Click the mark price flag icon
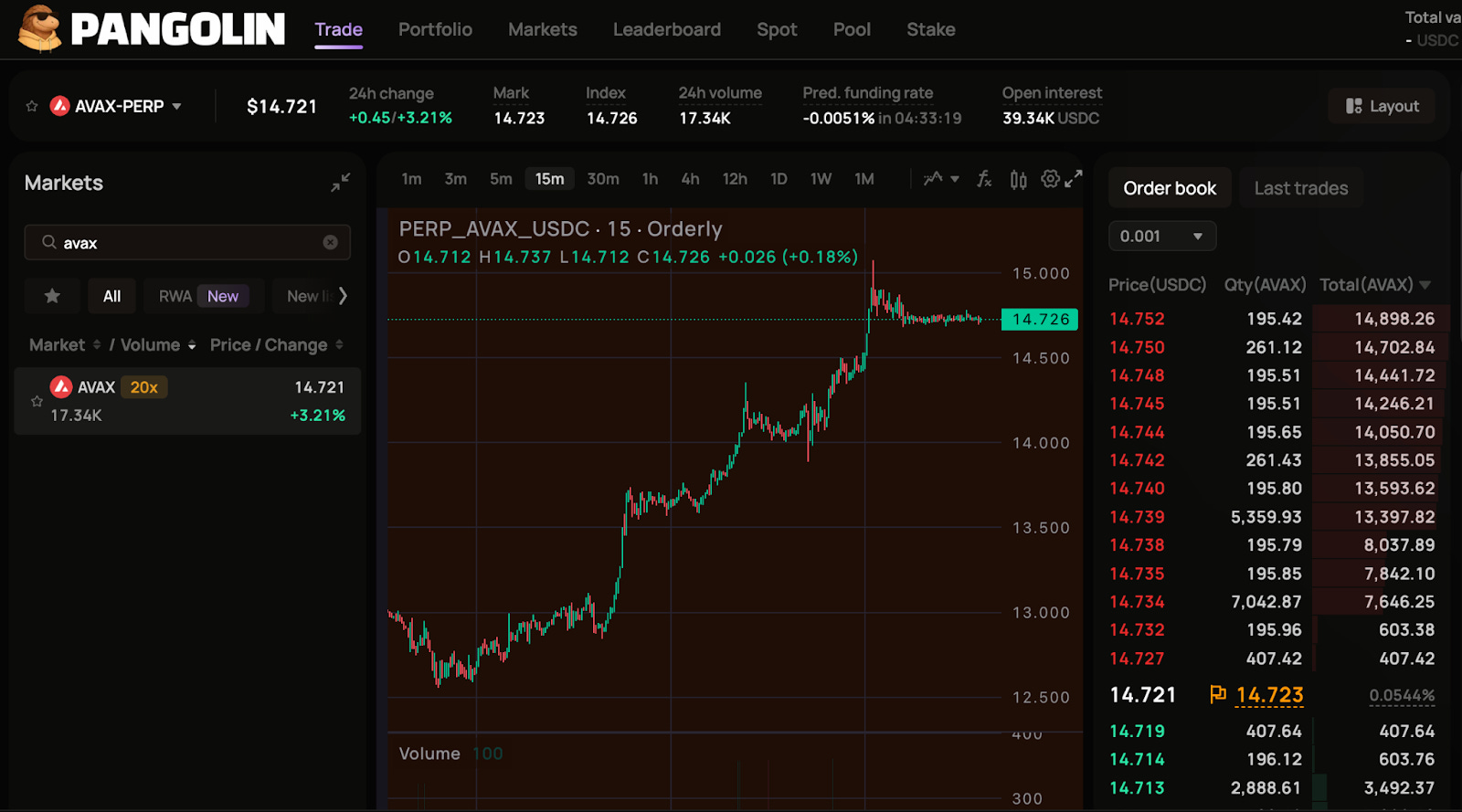The image size is (1462, 812). click(x=1217, y=694)
